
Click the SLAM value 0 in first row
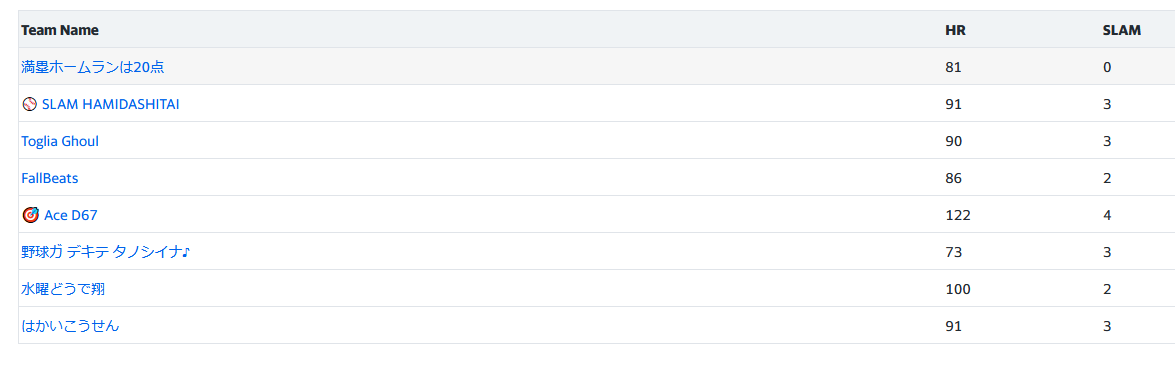click(1107, 67)
